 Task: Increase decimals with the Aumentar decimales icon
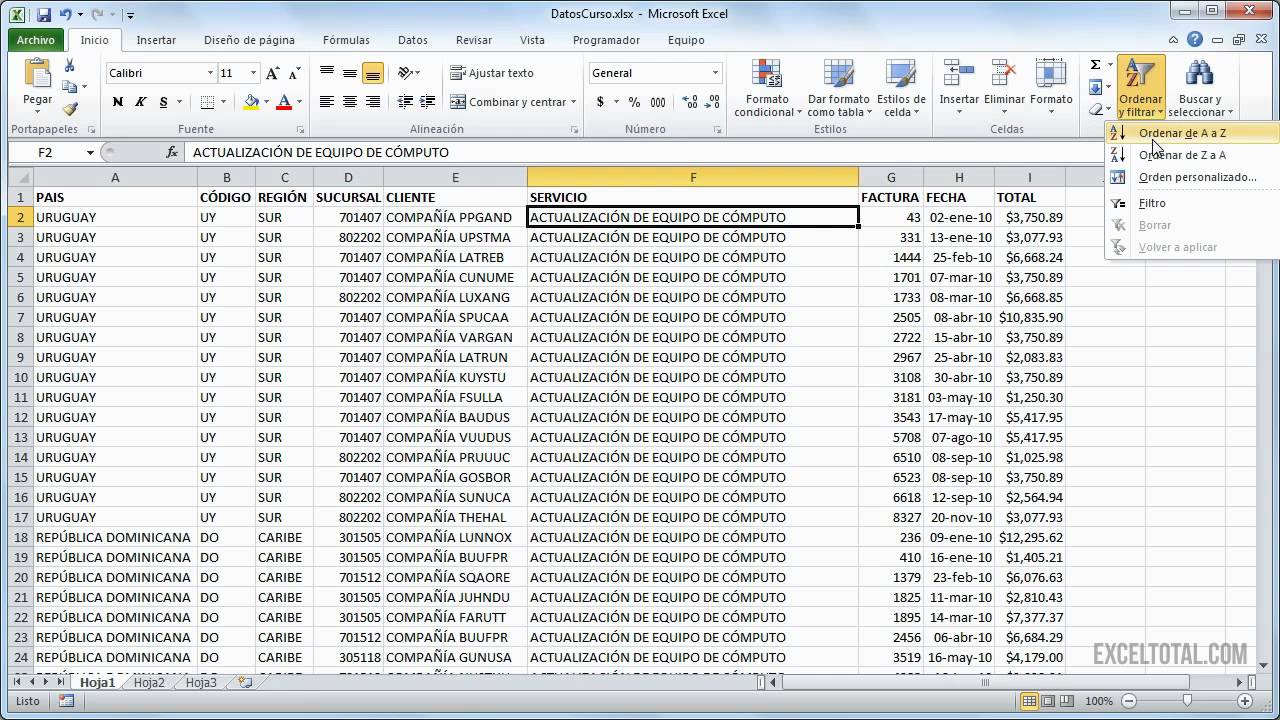click(689, 101)
